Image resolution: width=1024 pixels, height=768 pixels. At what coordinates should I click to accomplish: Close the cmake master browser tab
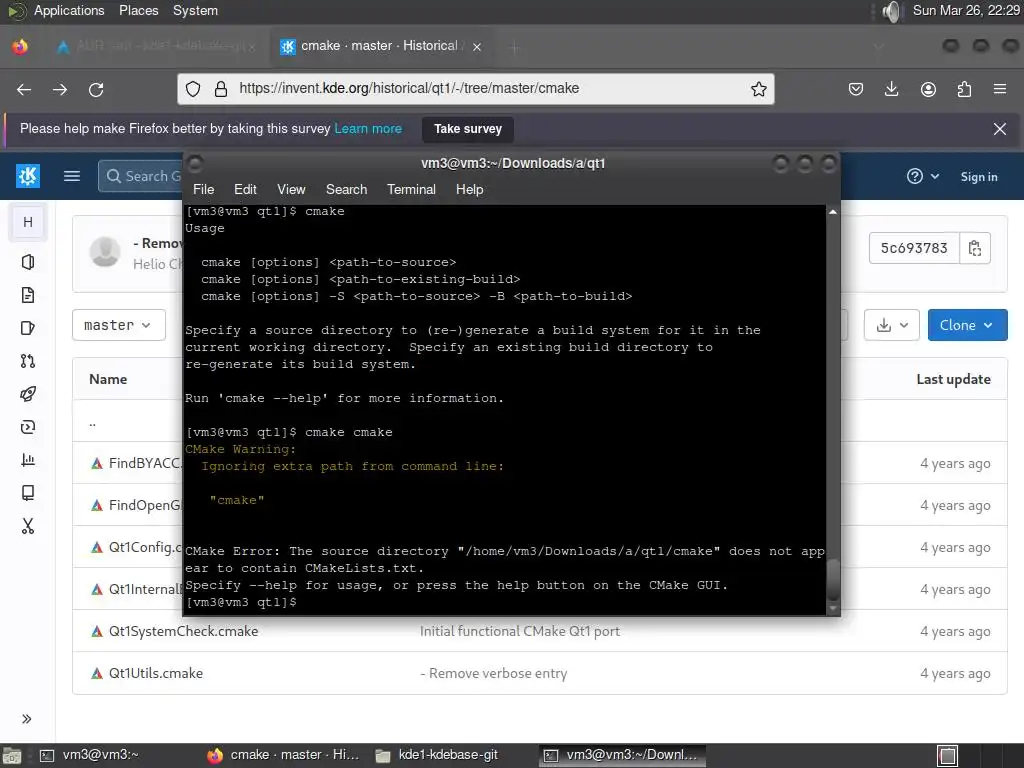coord(477,47)
